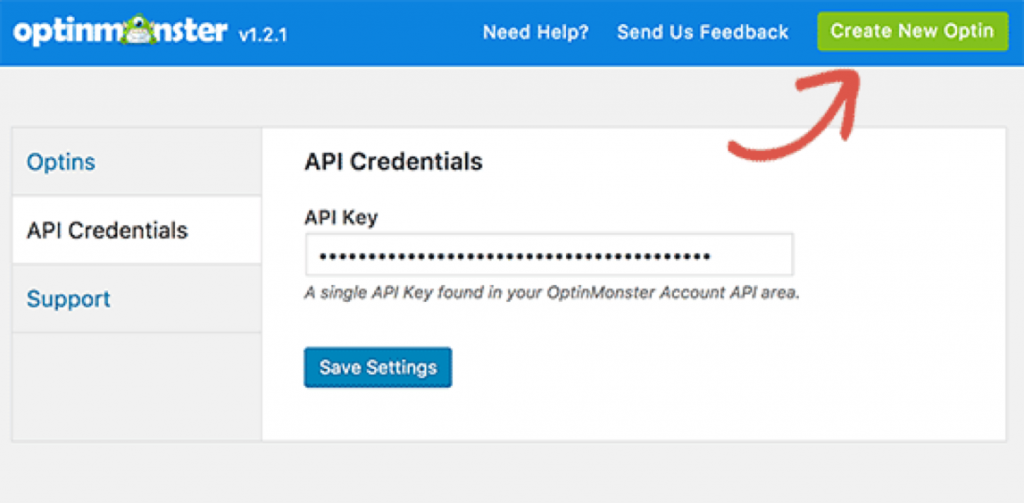Click the API Key field label

tap(341, 217)
